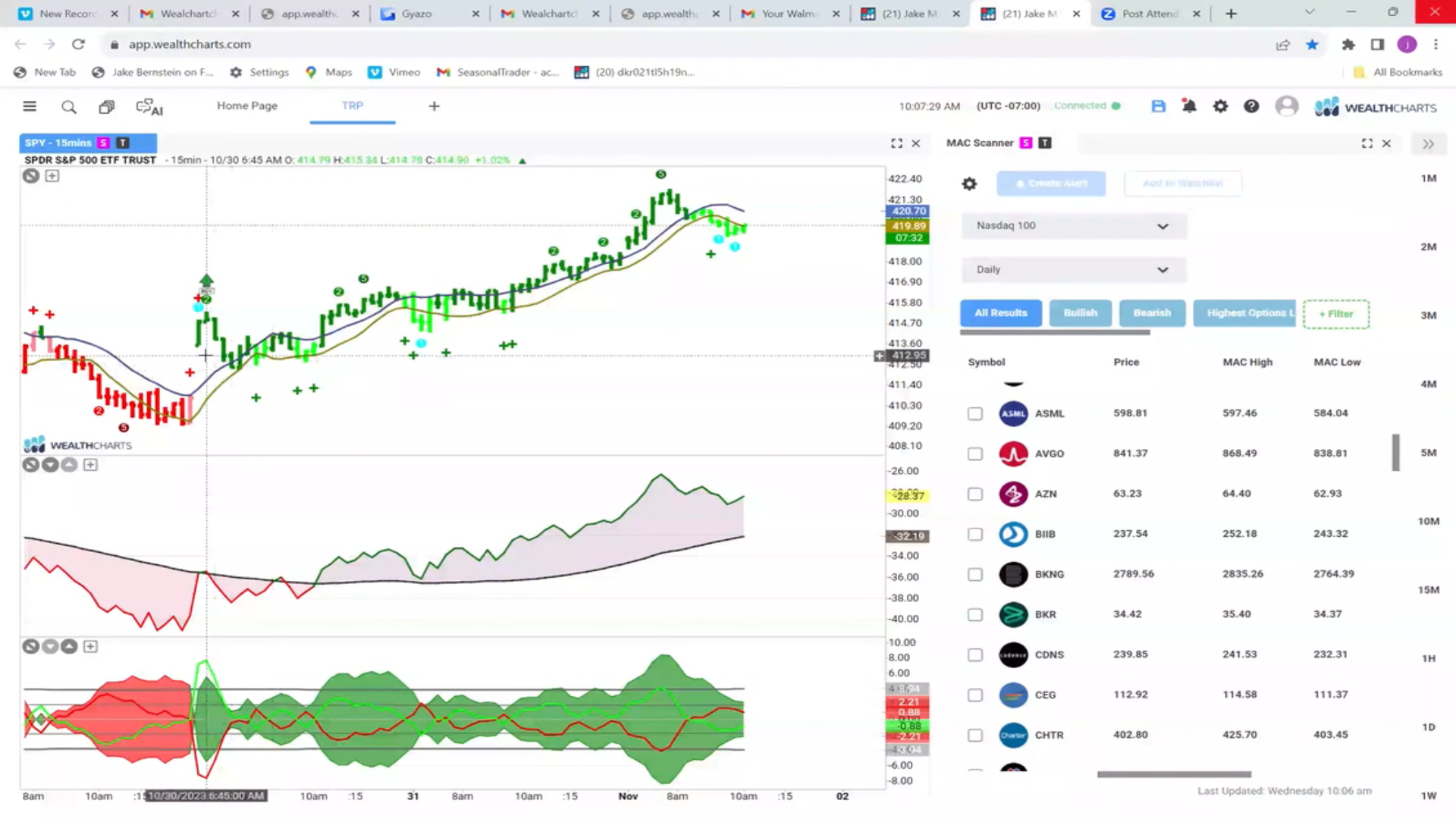1456x819 pixels.
Task: Collapse the right sidebar with double chevron
Action: click(1428, 144)
